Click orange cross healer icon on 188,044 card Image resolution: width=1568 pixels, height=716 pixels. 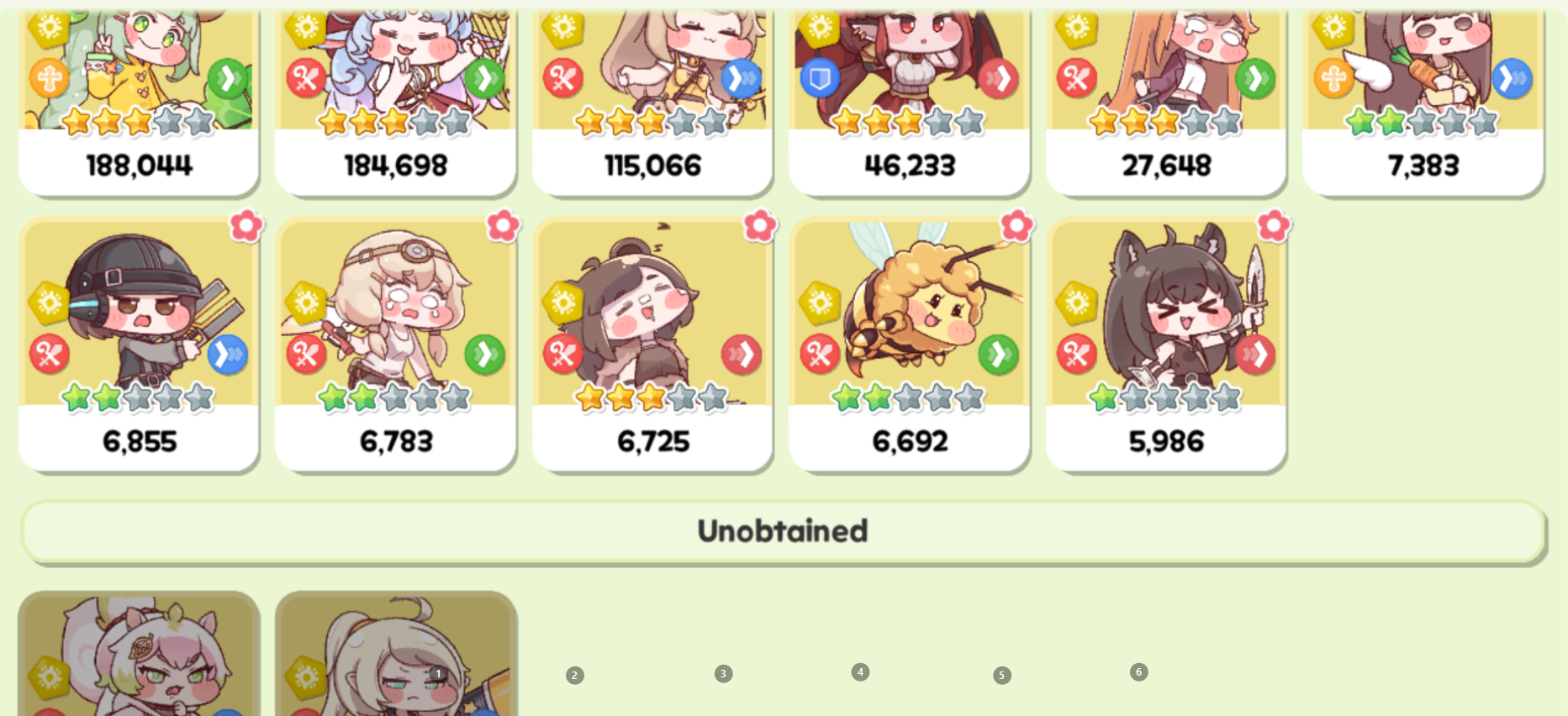pos(50,79)
